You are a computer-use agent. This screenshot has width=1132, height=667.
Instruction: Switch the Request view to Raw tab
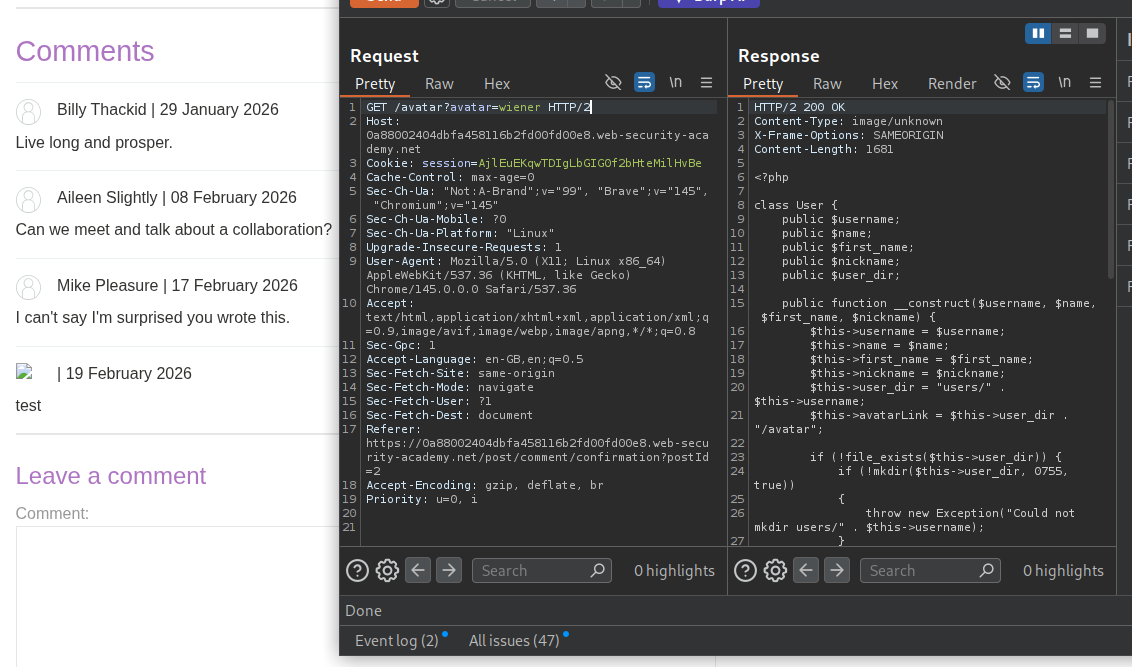tap(439, 84)
